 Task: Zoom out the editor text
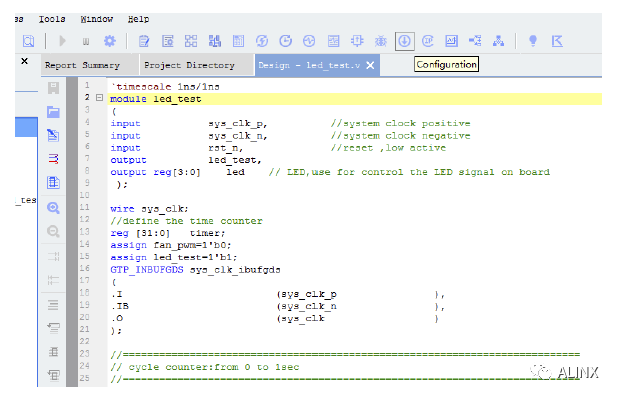(53, 231)
